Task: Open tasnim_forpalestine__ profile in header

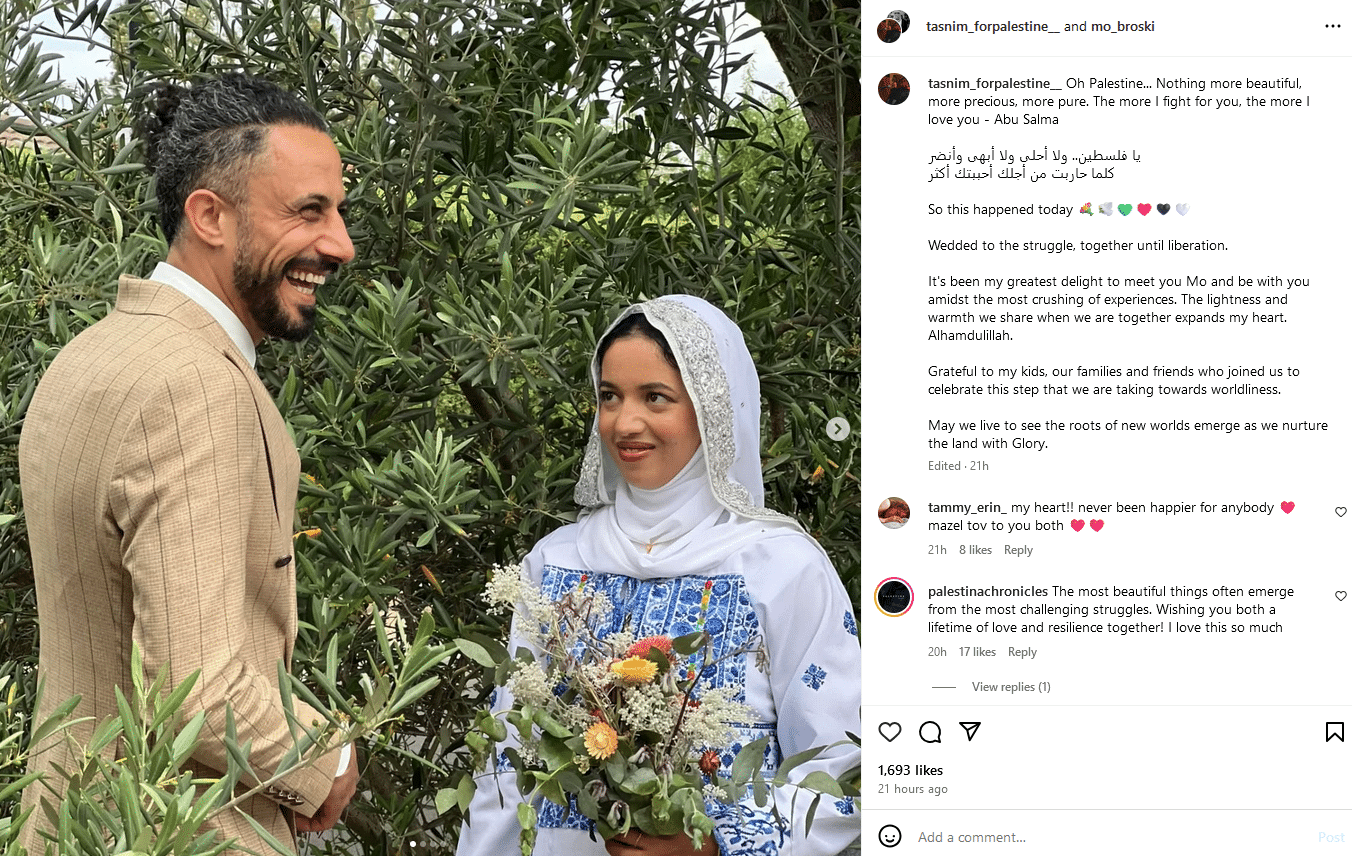Action: coord(994,27)
